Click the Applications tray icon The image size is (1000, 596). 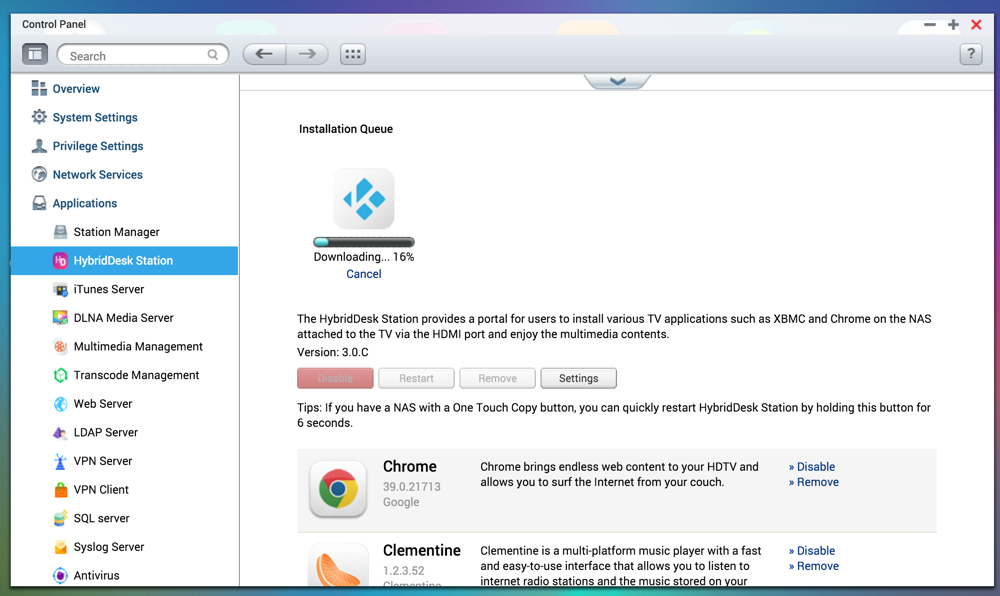click(39, 203)
